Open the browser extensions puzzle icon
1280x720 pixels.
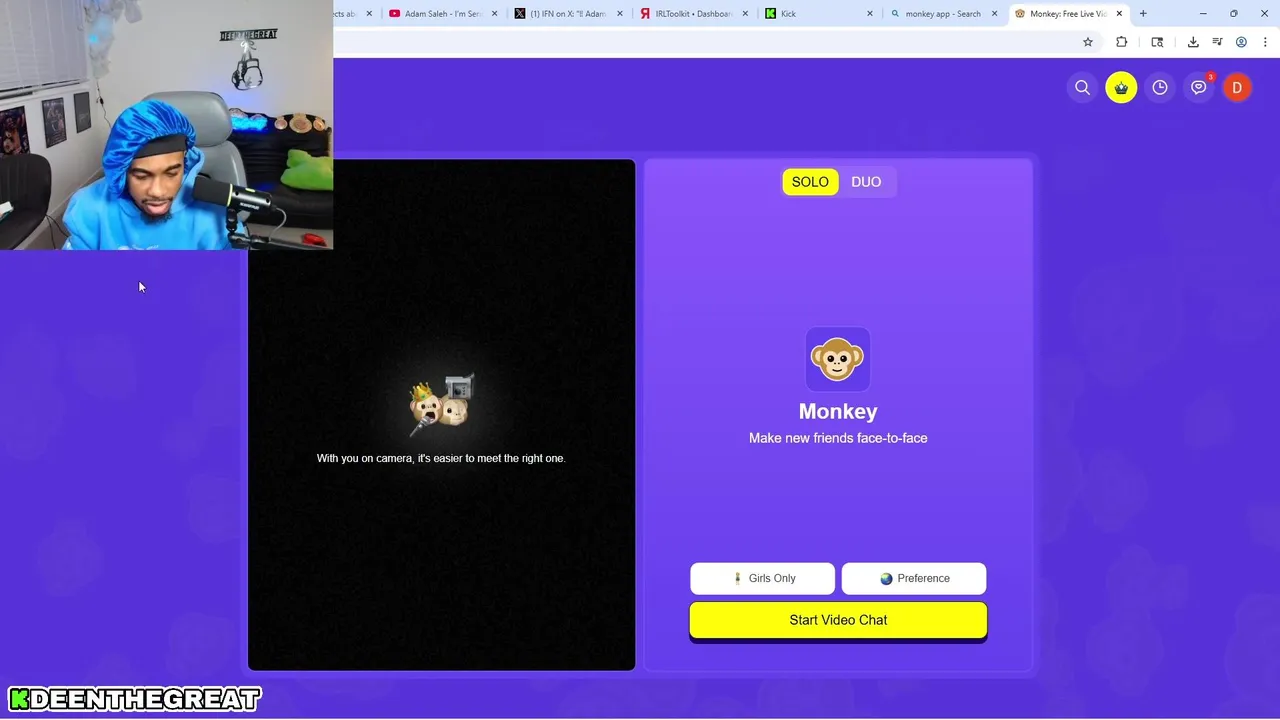pyautogui.click(x=1121, y=42)
